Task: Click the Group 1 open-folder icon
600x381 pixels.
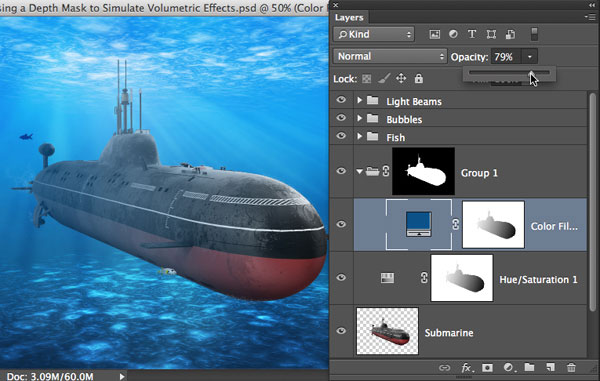Action: click(x=372, y=171)
